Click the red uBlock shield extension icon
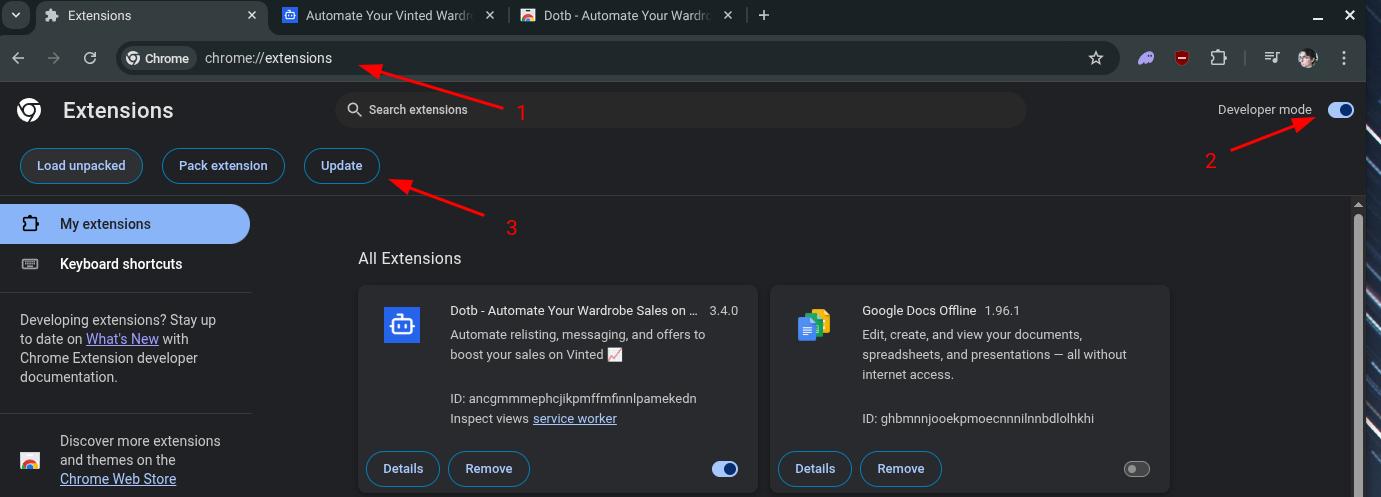 (1182, 58)
